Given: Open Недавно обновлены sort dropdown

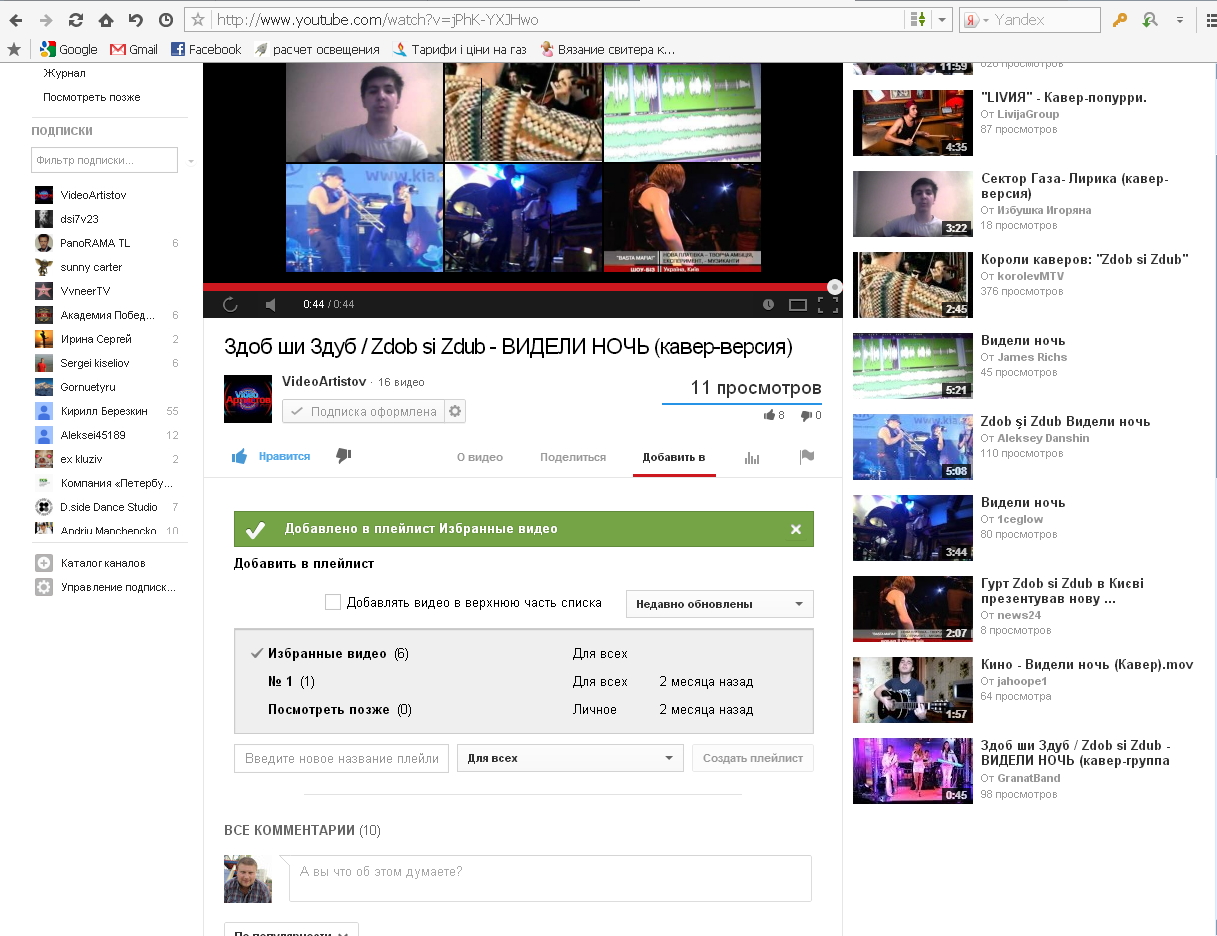Looking at the screenshot, I should [x=719, y=604].
